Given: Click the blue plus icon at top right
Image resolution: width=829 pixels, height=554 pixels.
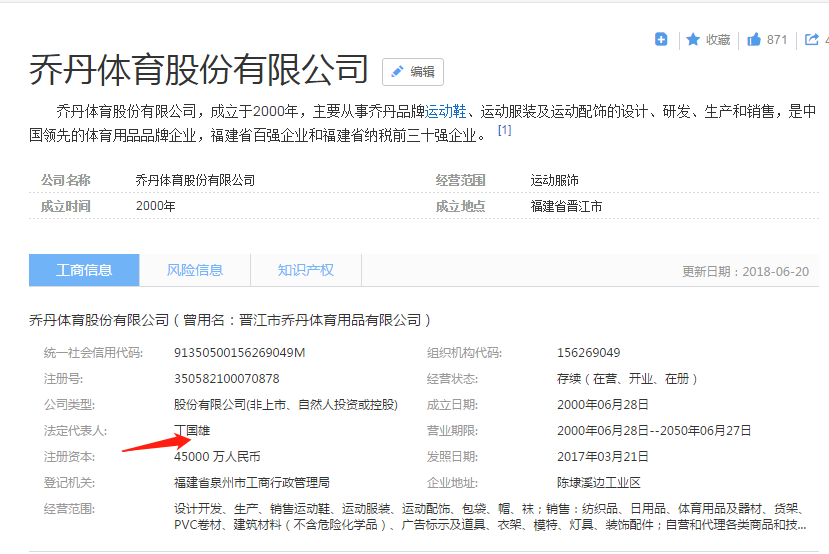Looking at the screenshot, I should coord(661,39).
